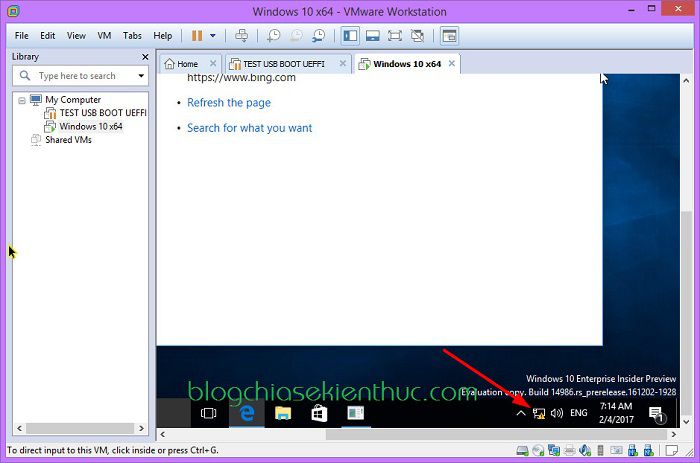Open File Explorer from guest taskbar

[283, 413]
